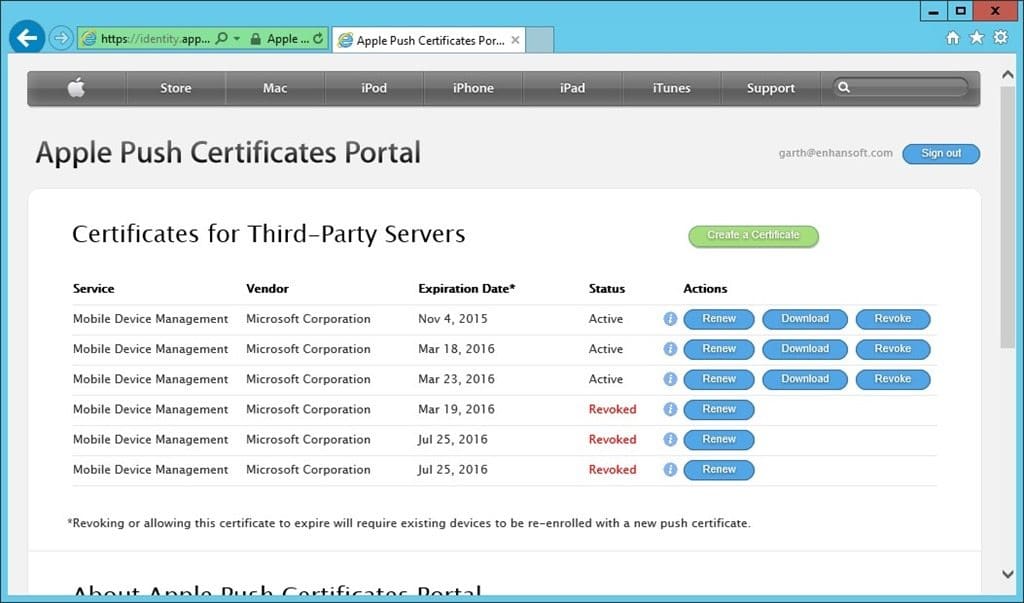The image size is (1024, 603).
Task: Click the Actions column header
Action: point(705,289)
